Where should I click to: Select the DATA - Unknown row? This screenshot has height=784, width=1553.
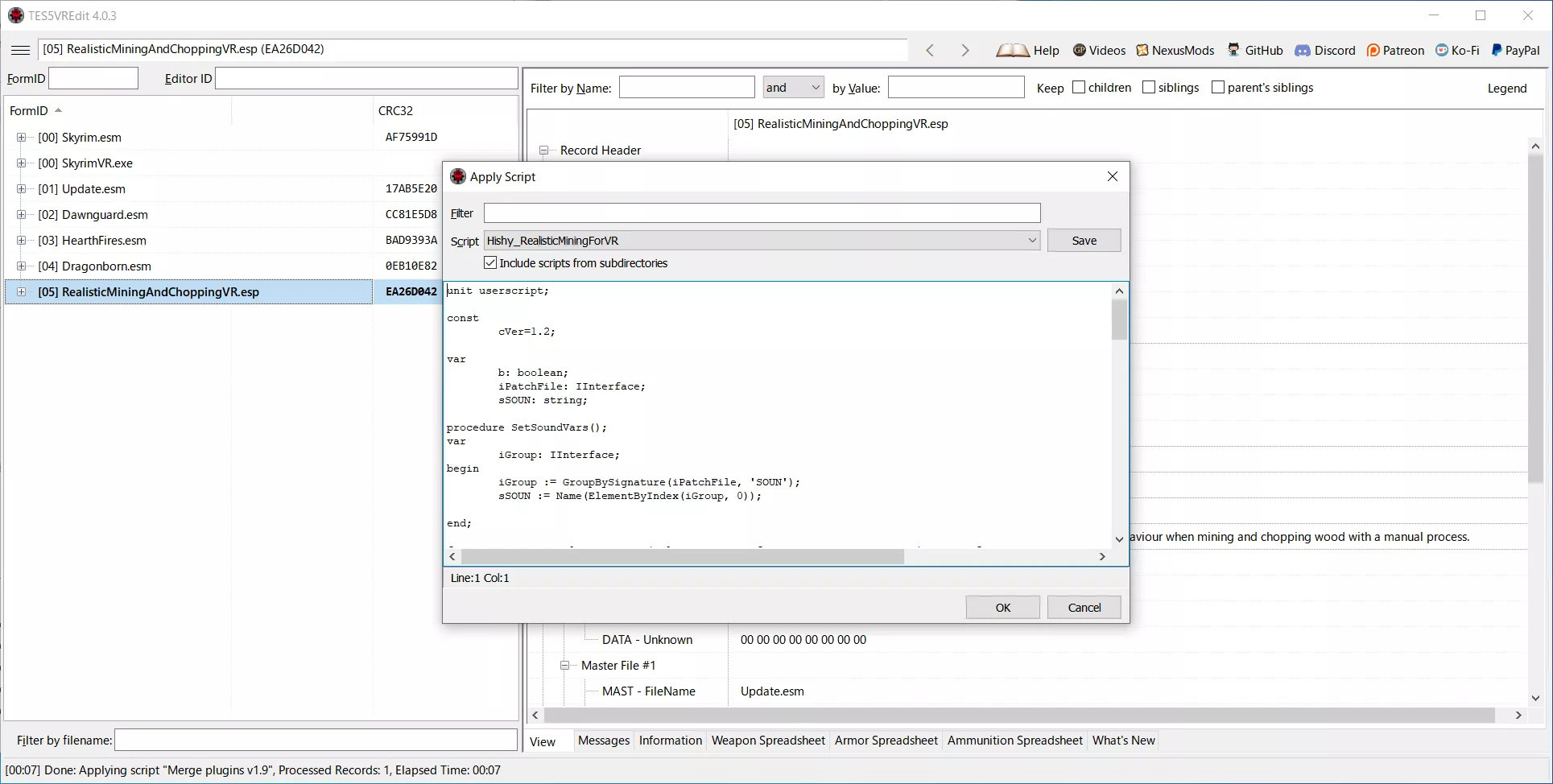click(646, 640)
